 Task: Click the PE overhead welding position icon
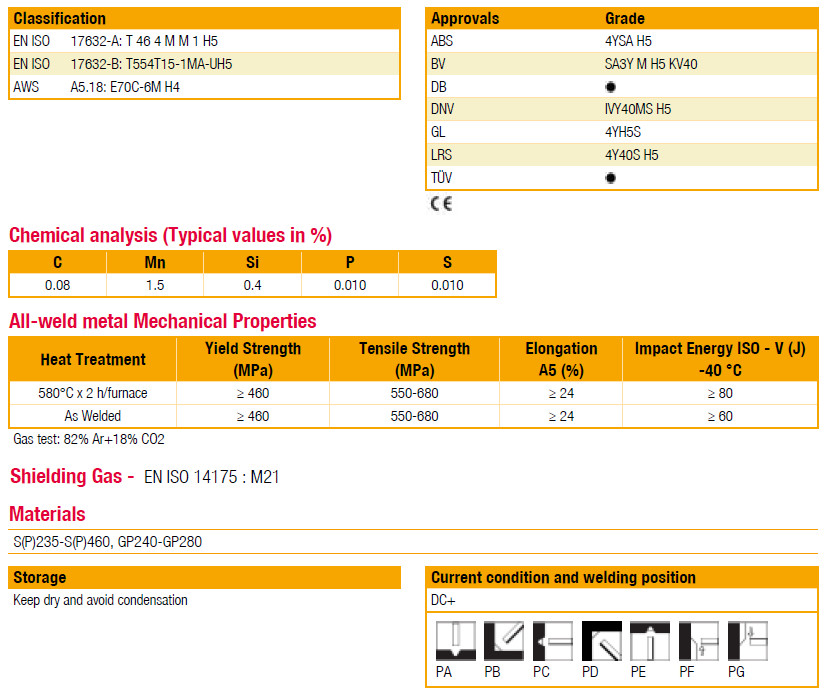pyautogui.click(x=650, y=641)
